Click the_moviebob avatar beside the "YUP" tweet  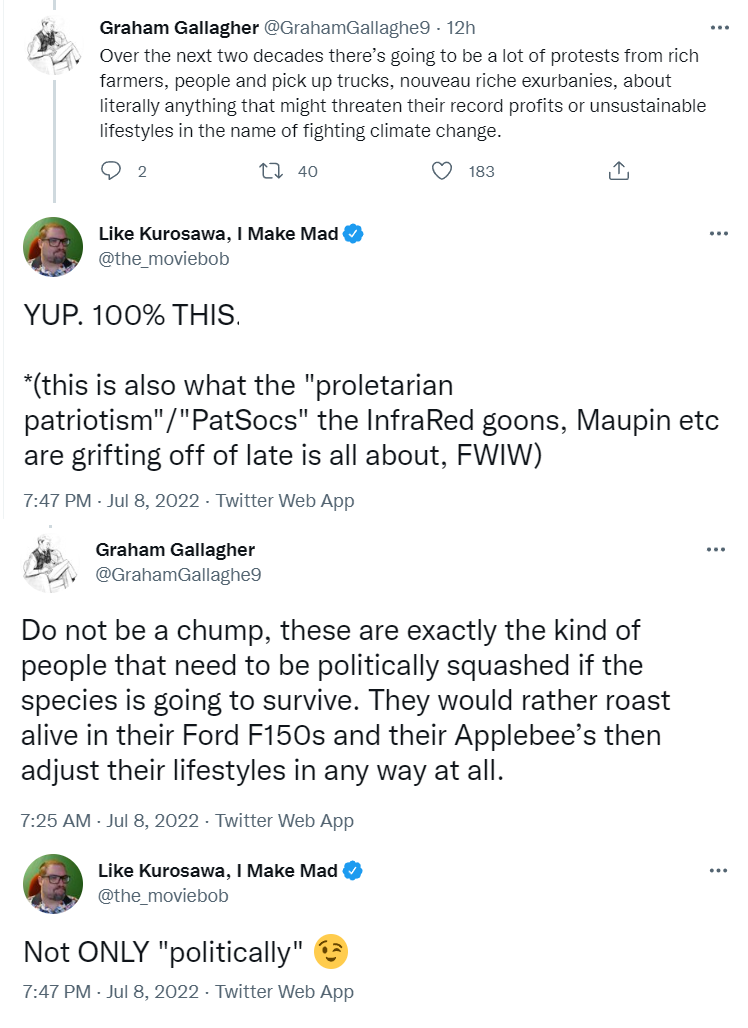coord(52,247)
